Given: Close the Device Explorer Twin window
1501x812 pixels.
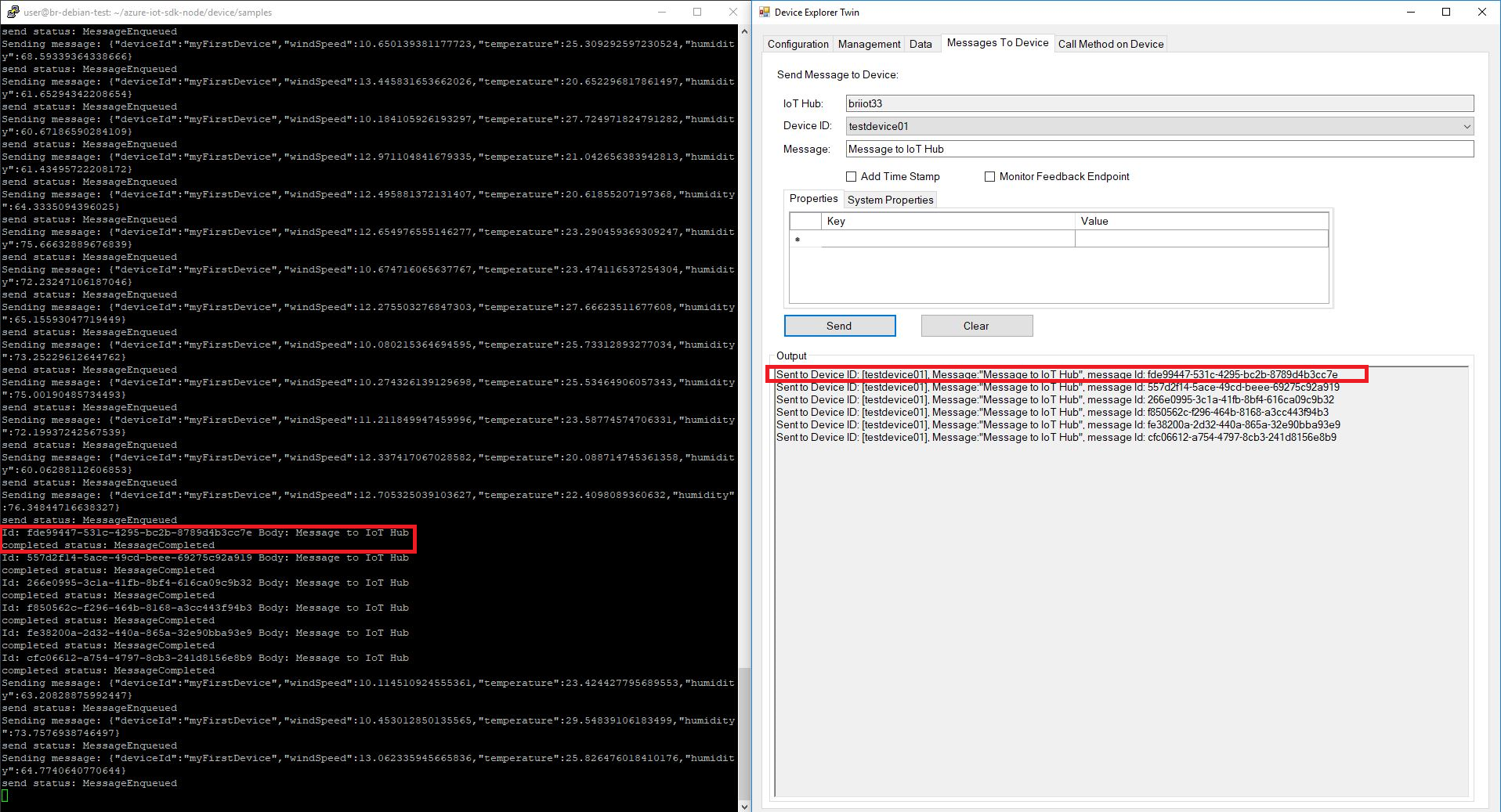Looking at the screenshot, I should [x=1482, y=12].
